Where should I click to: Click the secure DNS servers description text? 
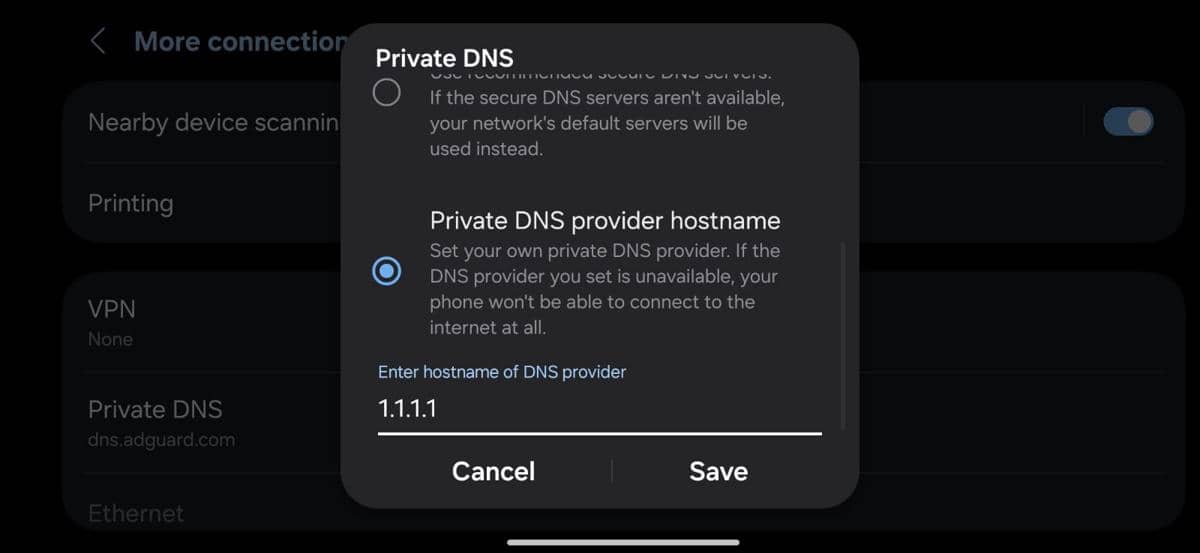tap(607, 124)
